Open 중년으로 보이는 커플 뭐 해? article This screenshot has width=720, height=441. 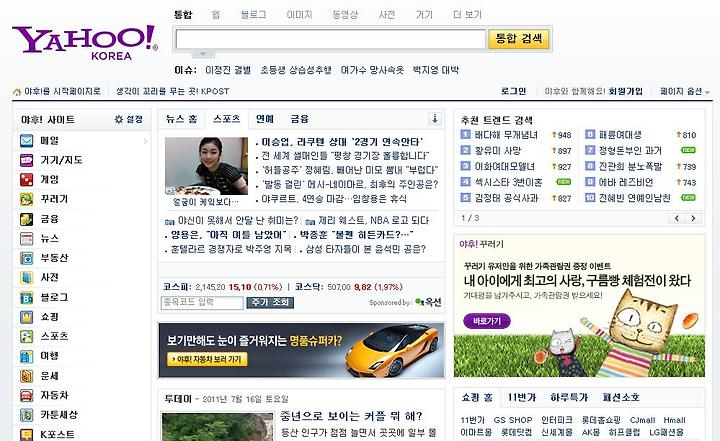pos(351,416)
